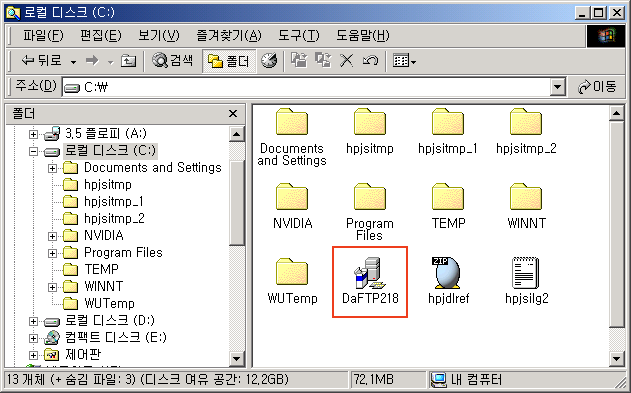Select 제어판 in the folder tree
631x393 pixels.
point(83,355)
